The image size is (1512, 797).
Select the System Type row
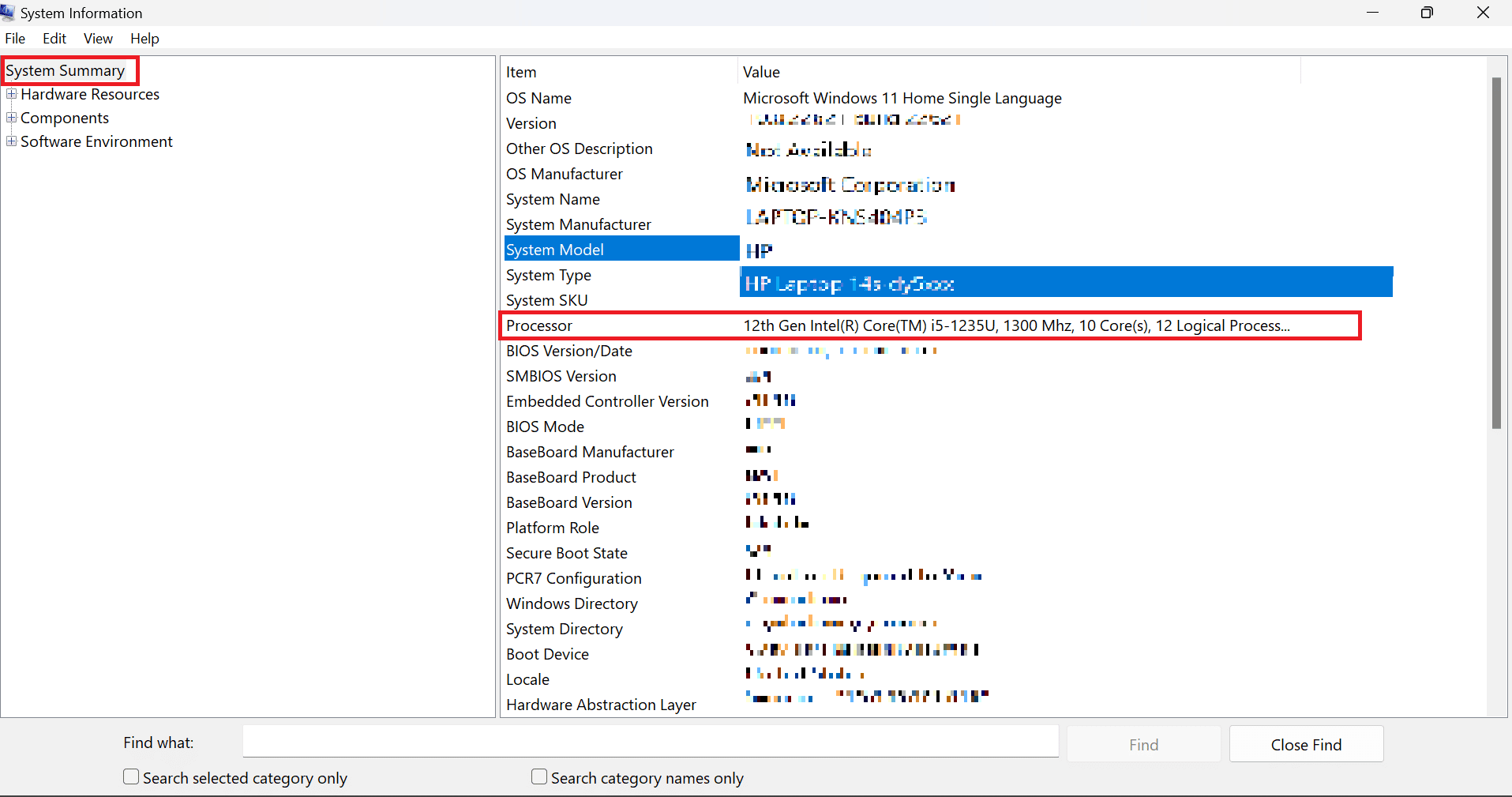point(947,275)
